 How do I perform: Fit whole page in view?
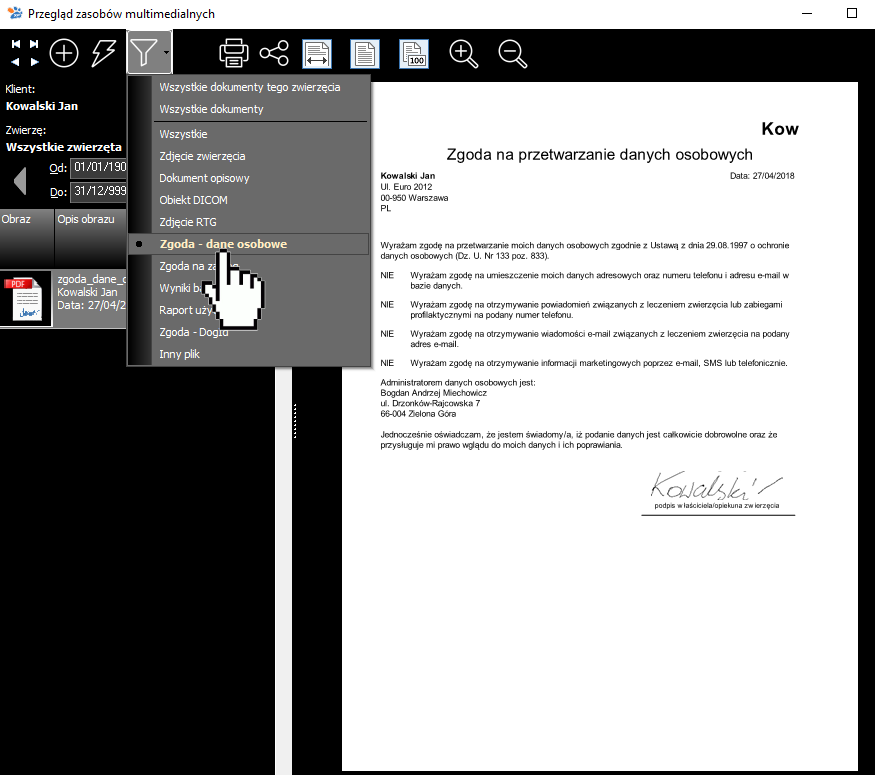pyautogui.click(x=365, y=54)
